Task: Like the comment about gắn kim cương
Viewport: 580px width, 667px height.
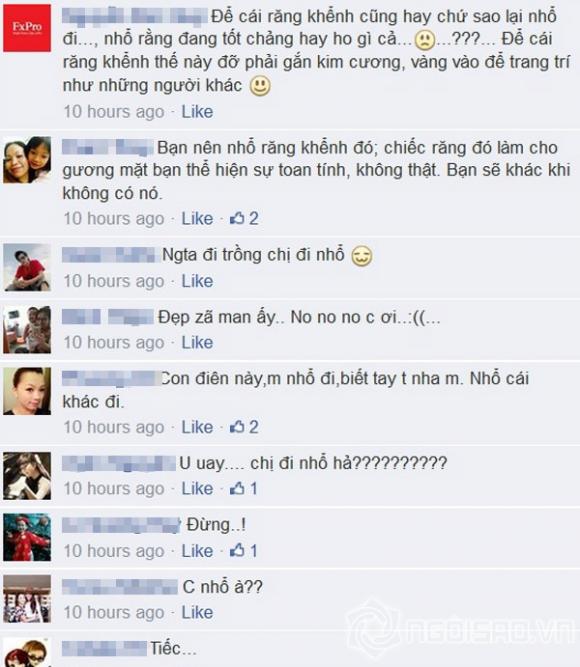Action: pyautogui.click(x=197, y=112)
